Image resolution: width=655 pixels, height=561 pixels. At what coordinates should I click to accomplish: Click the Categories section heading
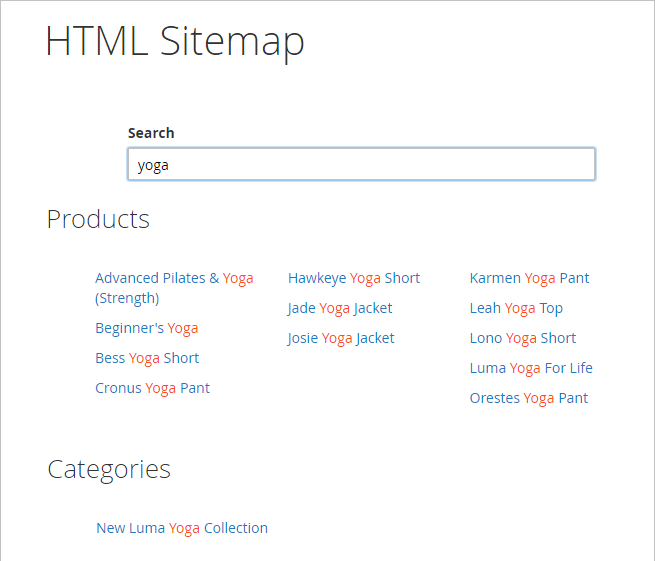(109, 469)
